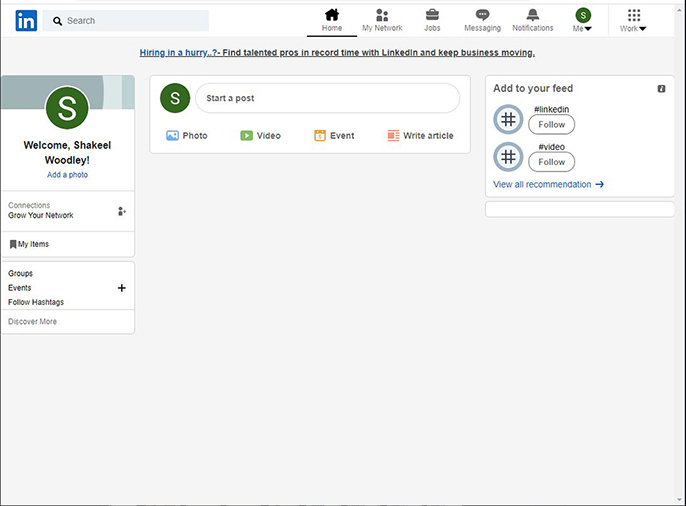Open View all recommendation link

click(x=549, y=185)
